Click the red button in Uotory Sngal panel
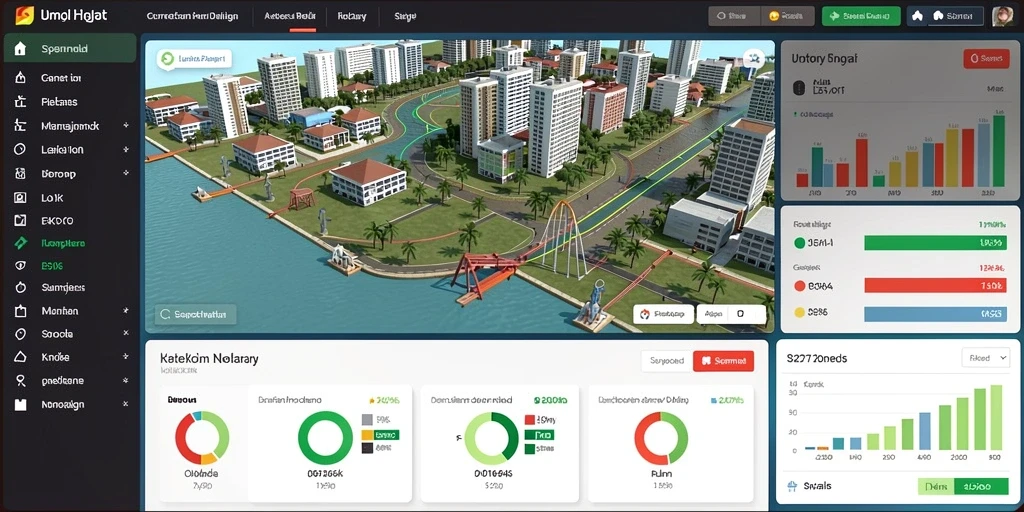 pyautogui.click(x=986, y=59)
